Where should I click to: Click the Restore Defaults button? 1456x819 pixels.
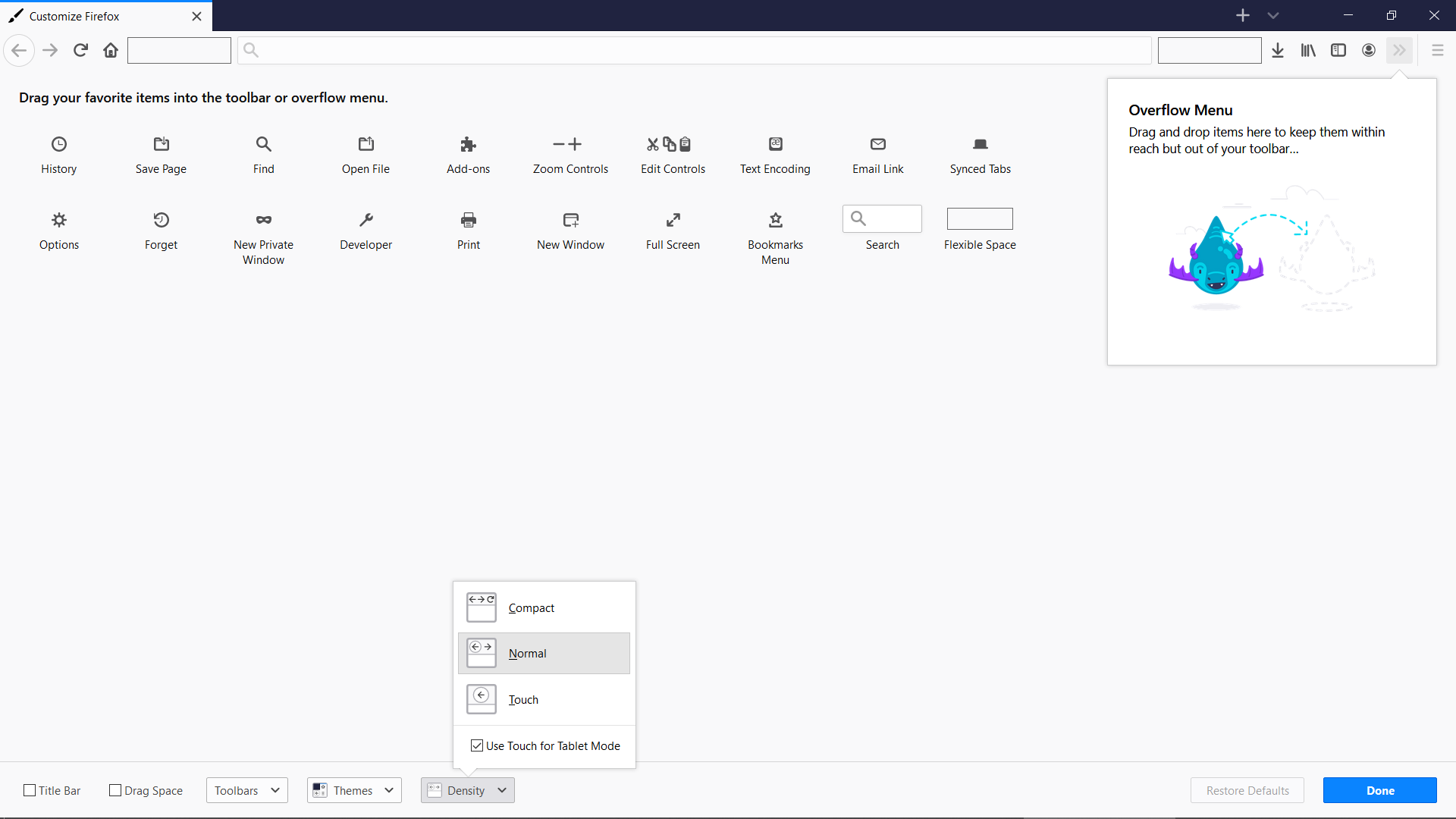(1247, 790)
